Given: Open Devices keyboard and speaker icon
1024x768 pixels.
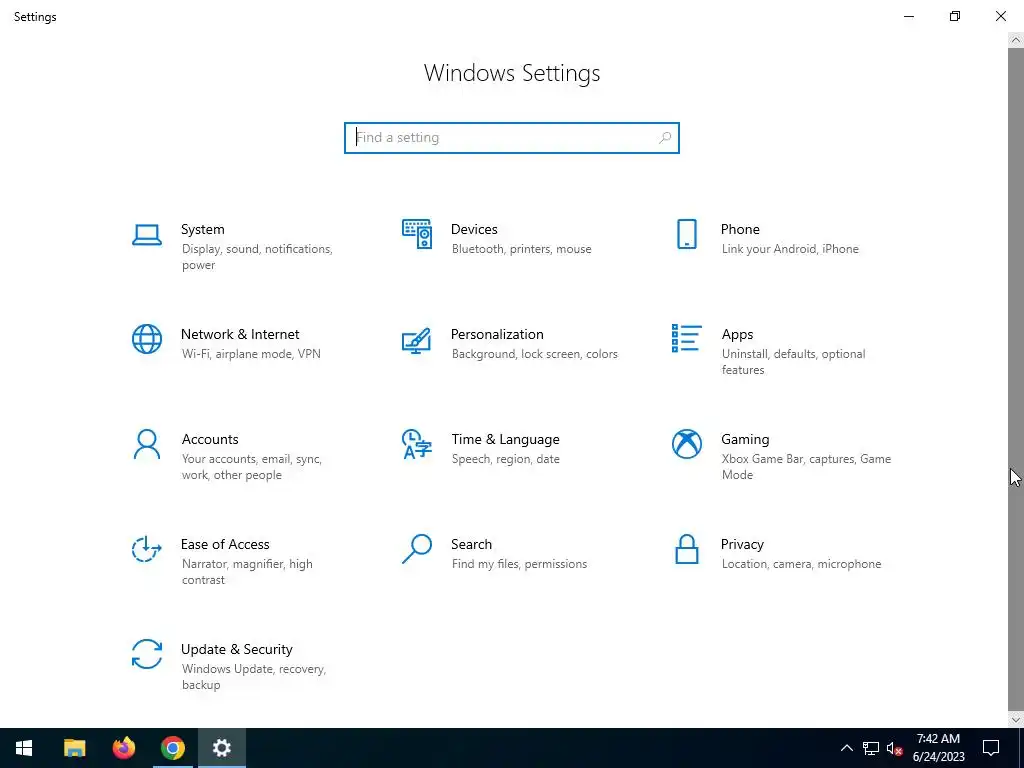Looking at the screenshot, I should click(417, 234).
